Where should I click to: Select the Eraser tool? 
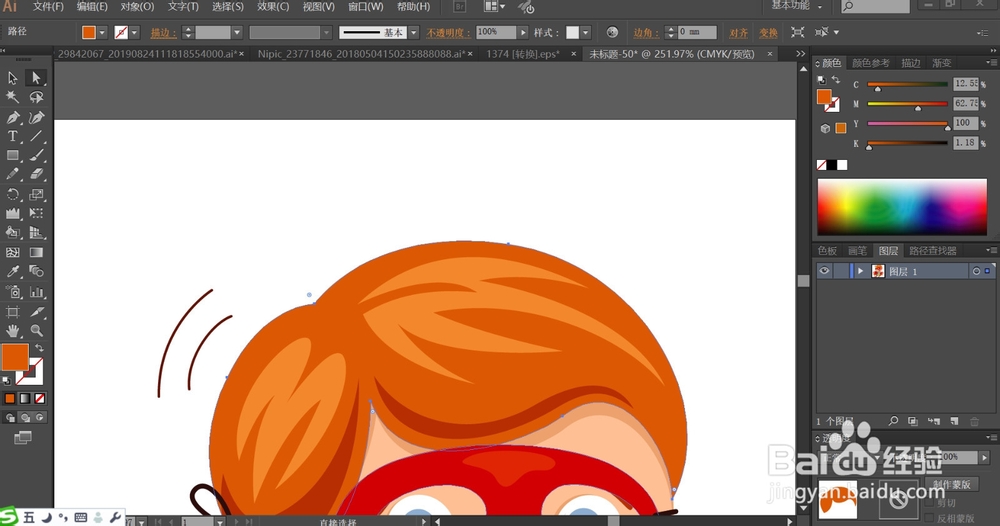(x=36, y=174)
